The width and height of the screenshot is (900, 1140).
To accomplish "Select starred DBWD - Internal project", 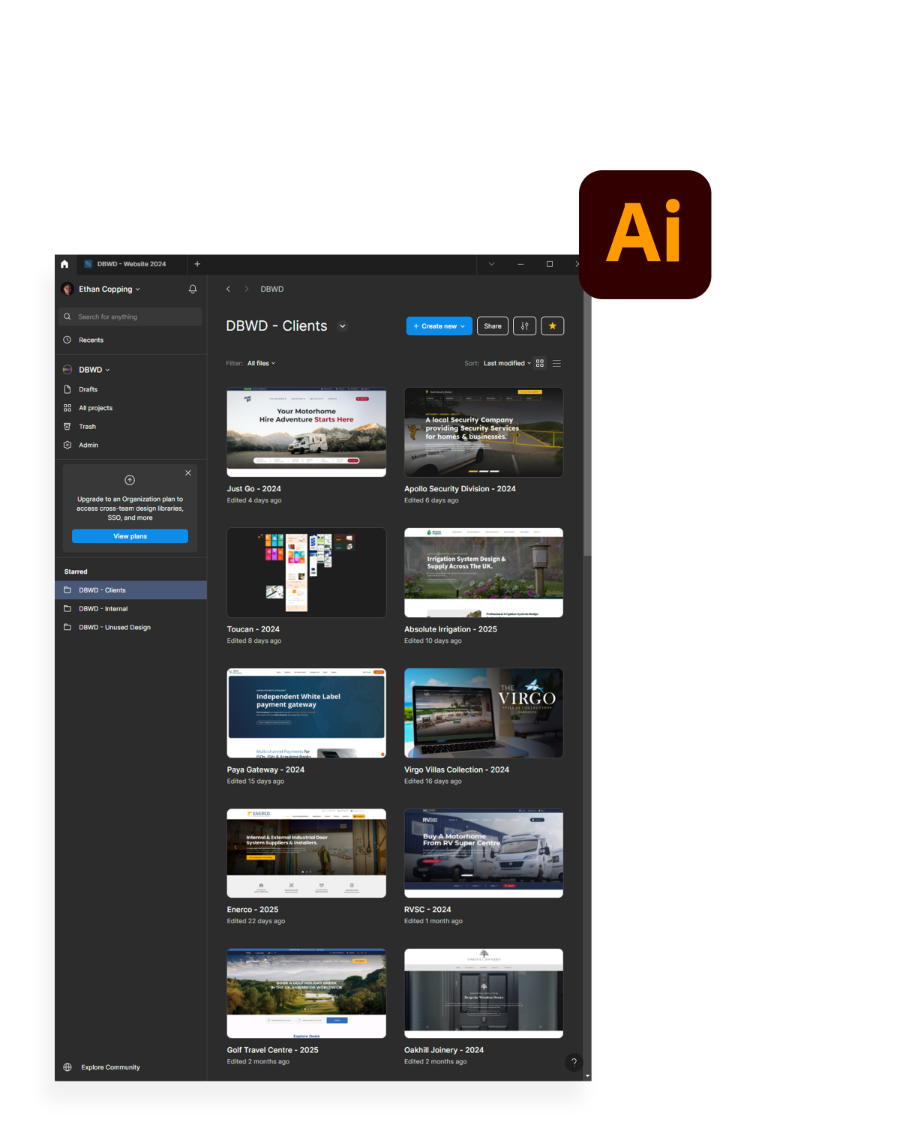I will coord(131,609).
